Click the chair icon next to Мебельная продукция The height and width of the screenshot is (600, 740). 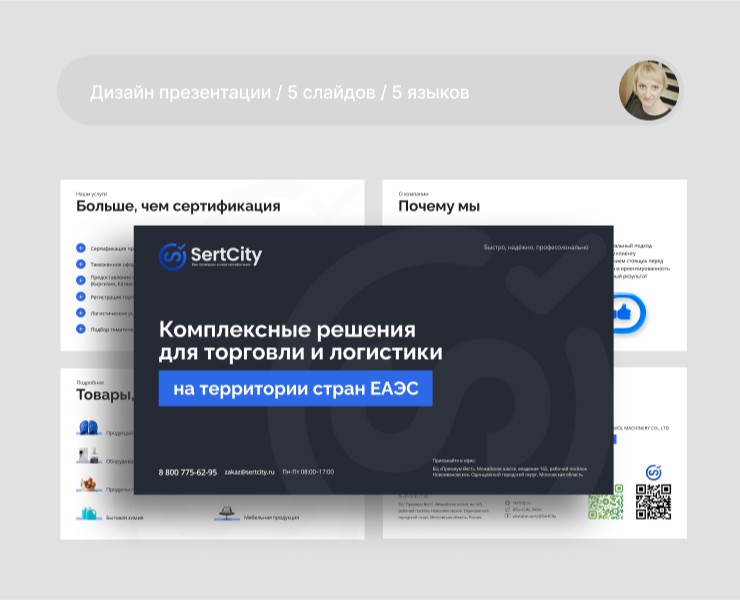pyautogui.click(x=227, y=513)
